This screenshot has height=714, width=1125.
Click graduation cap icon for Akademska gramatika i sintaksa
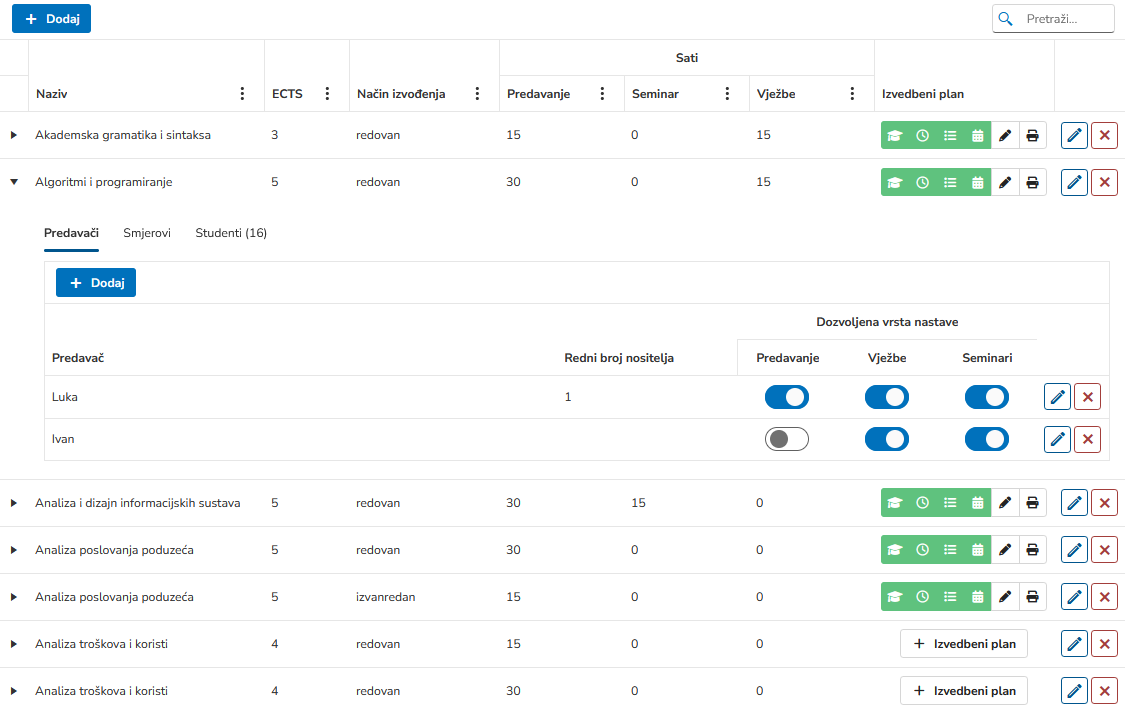(x=895, y=135)
